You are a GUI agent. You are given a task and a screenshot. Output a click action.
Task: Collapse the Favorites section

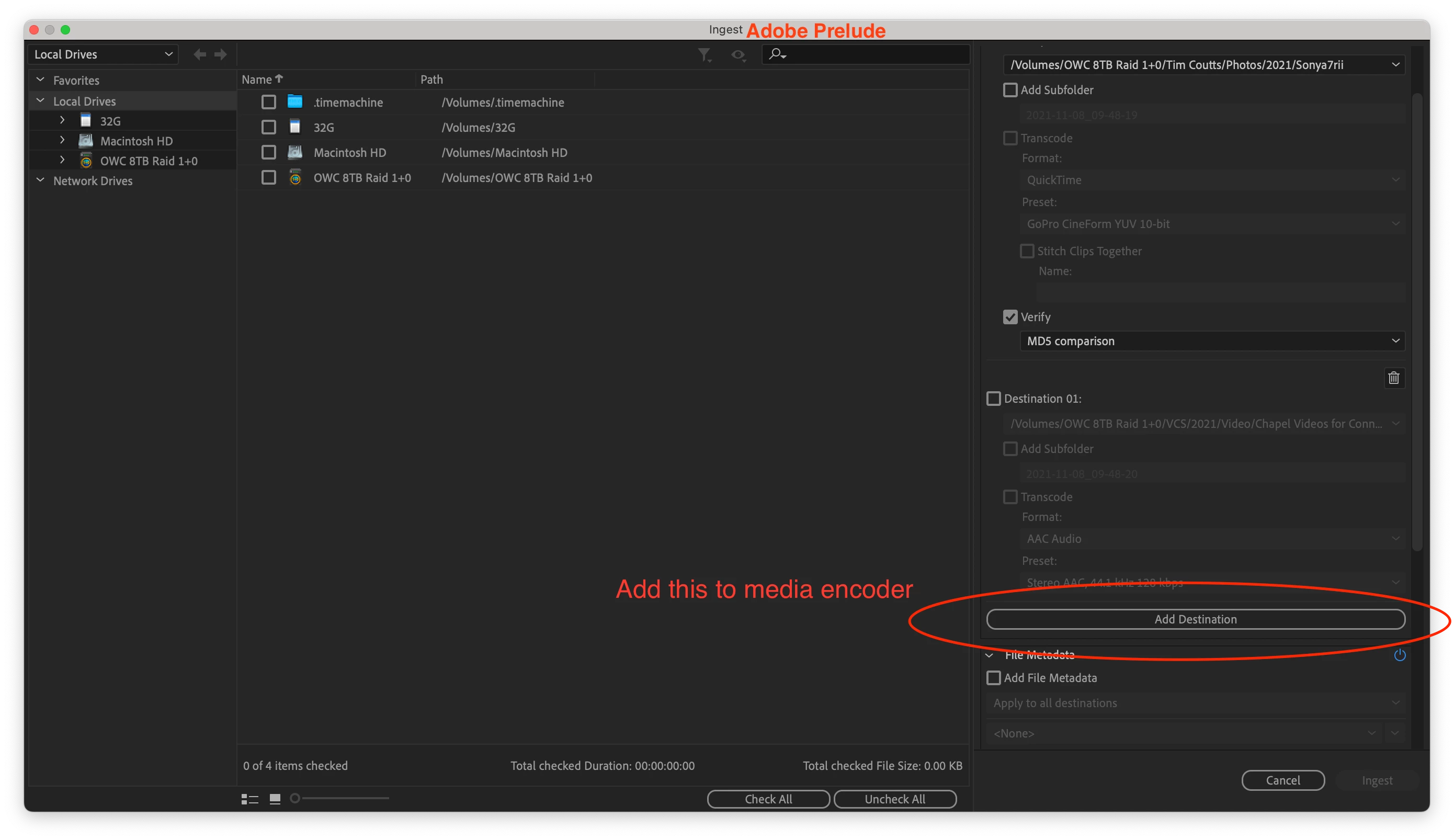coord(40,80)
